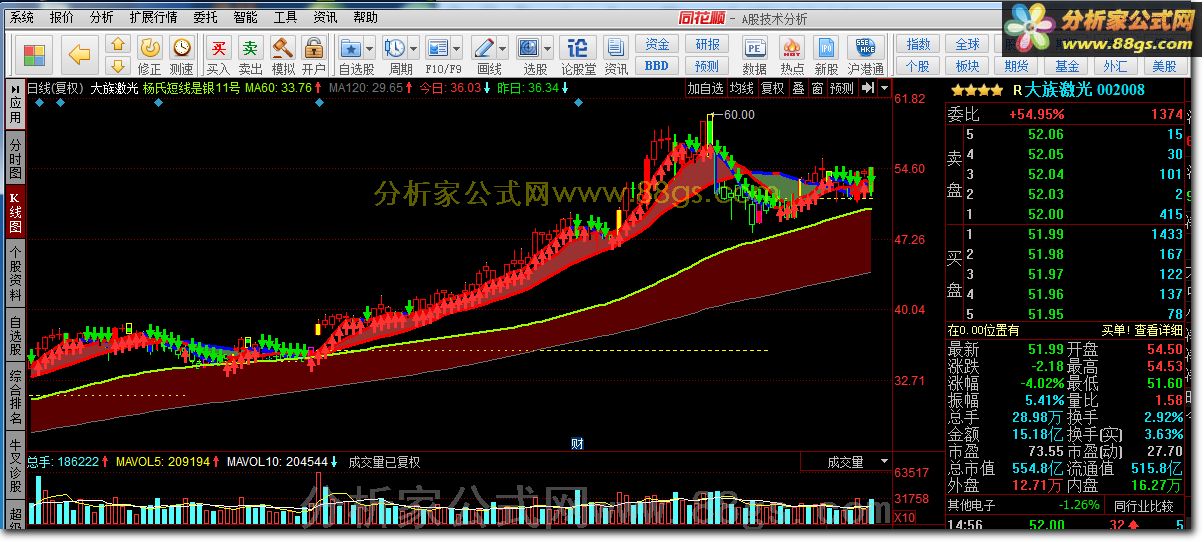
Task: Click the 委比 +54.95% value
Action: [x=1036, y=114]
